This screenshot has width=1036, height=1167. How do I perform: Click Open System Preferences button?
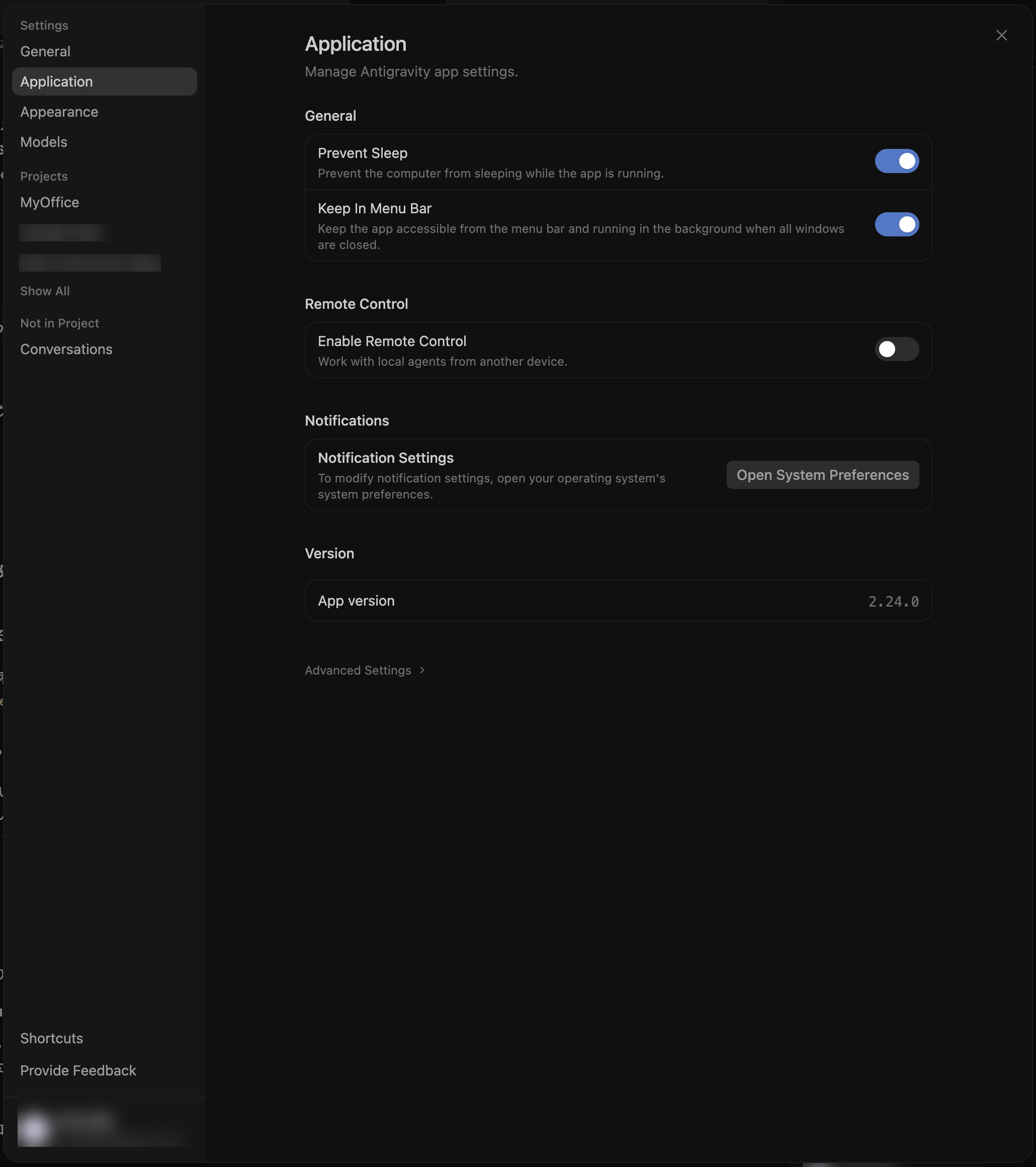823,474
